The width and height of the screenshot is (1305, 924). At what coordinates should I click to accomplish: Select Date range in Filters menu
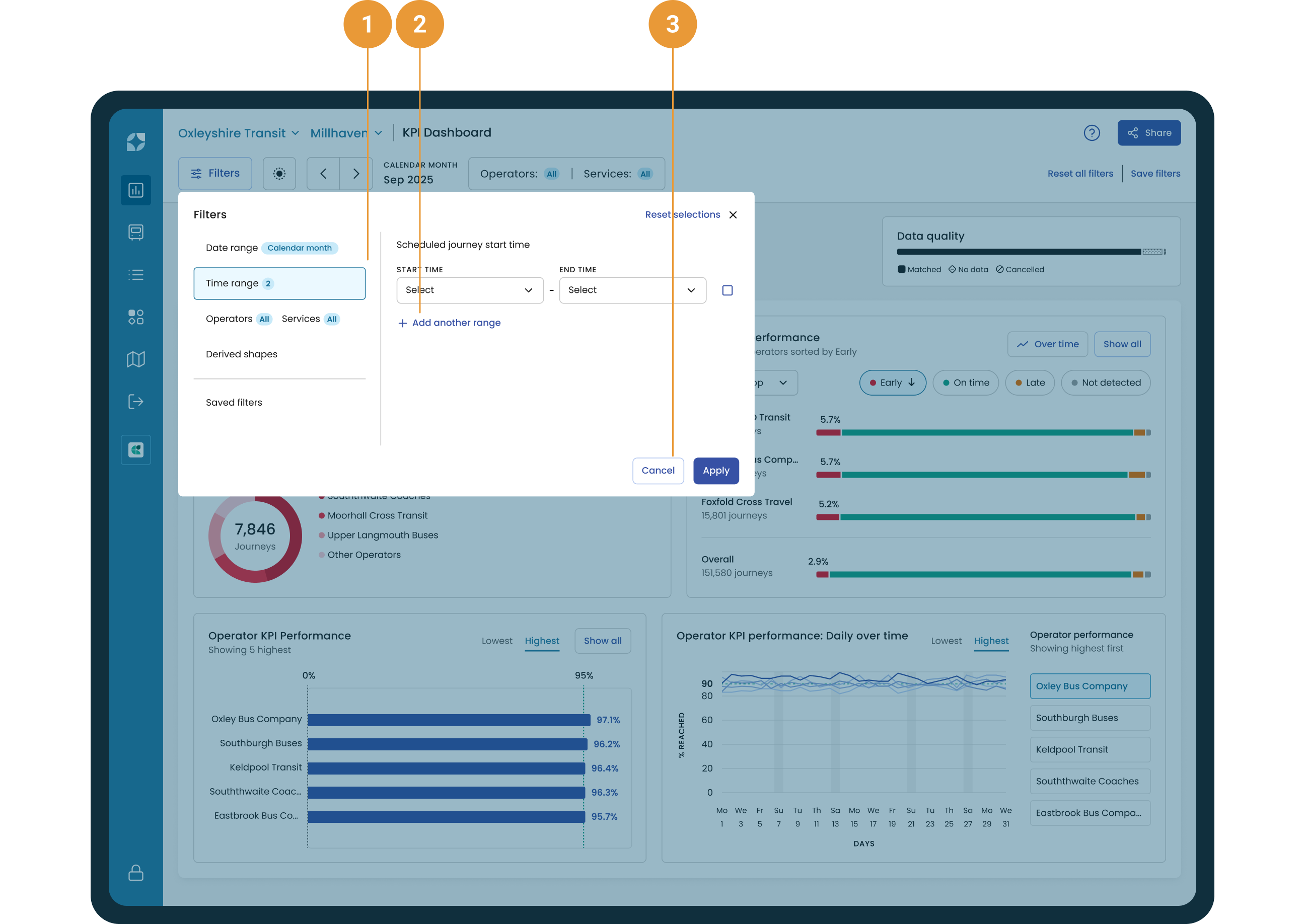tap(279, 248)
